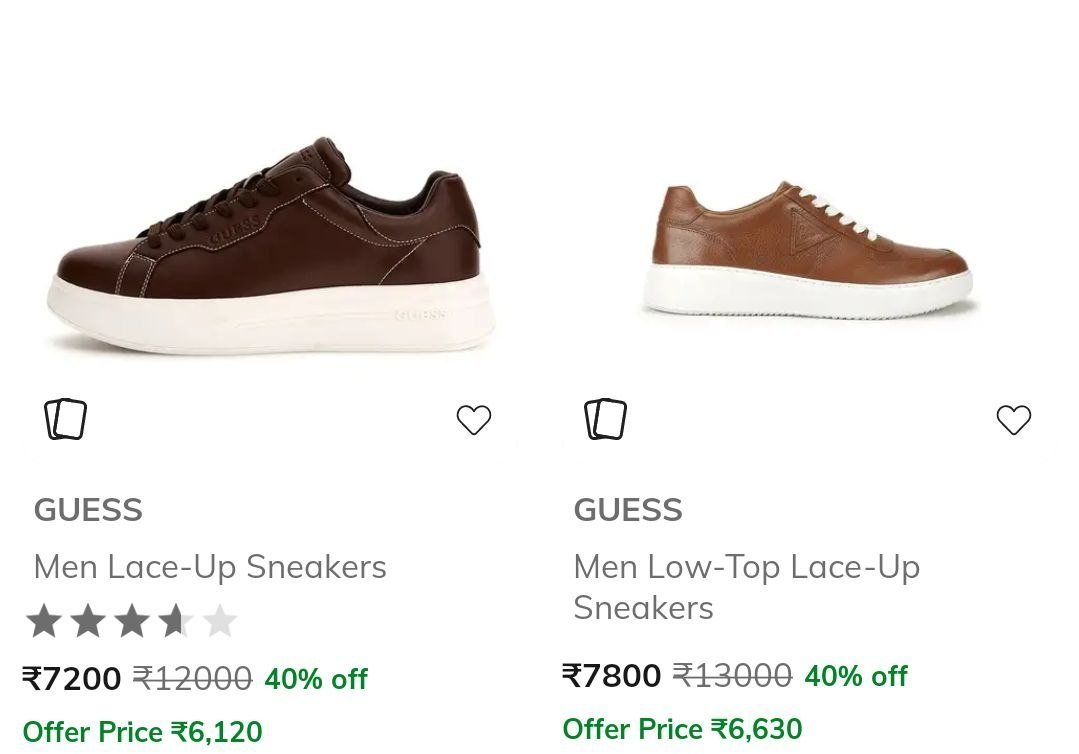
Task: Wishlist the tan Low-Top sneaker with heart
Action: pyautogui.click(x=1014, y=420)
